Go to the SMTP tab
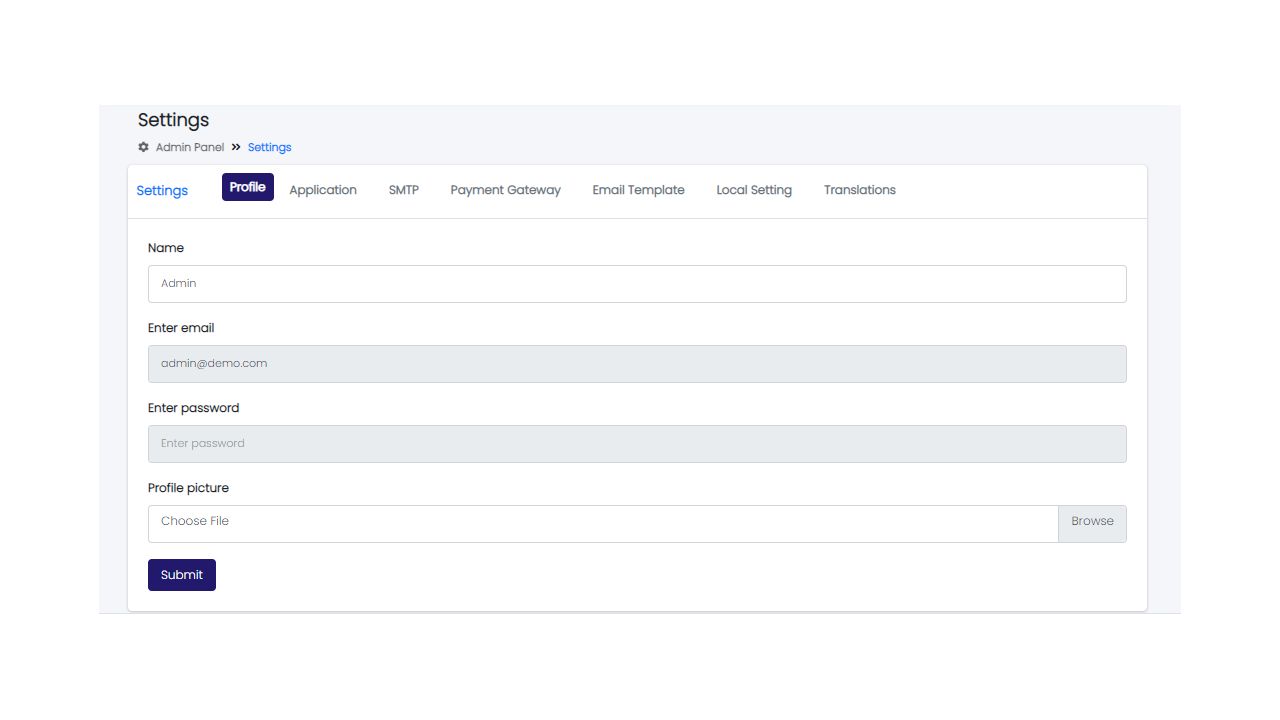The width and height of the screenshot is (1280, 720). (403, 190)
